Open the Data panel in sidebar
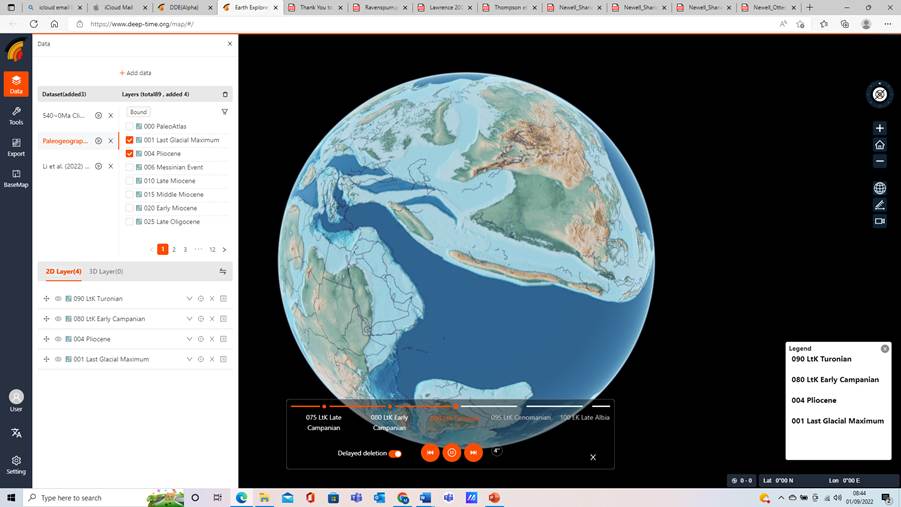This screenshot has width=901, height=507. (x=16, y=84)
